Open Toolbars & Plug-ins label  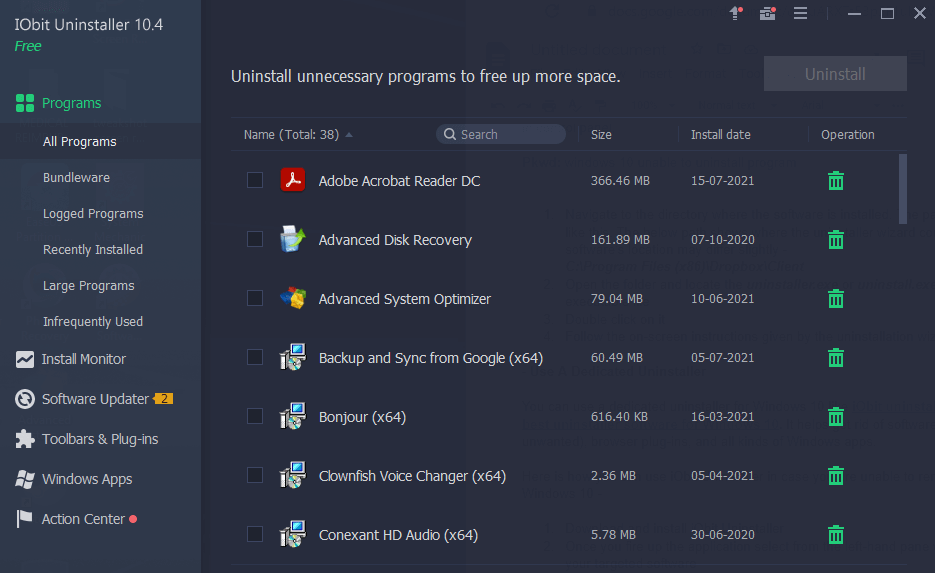click(x=100, y=439)
